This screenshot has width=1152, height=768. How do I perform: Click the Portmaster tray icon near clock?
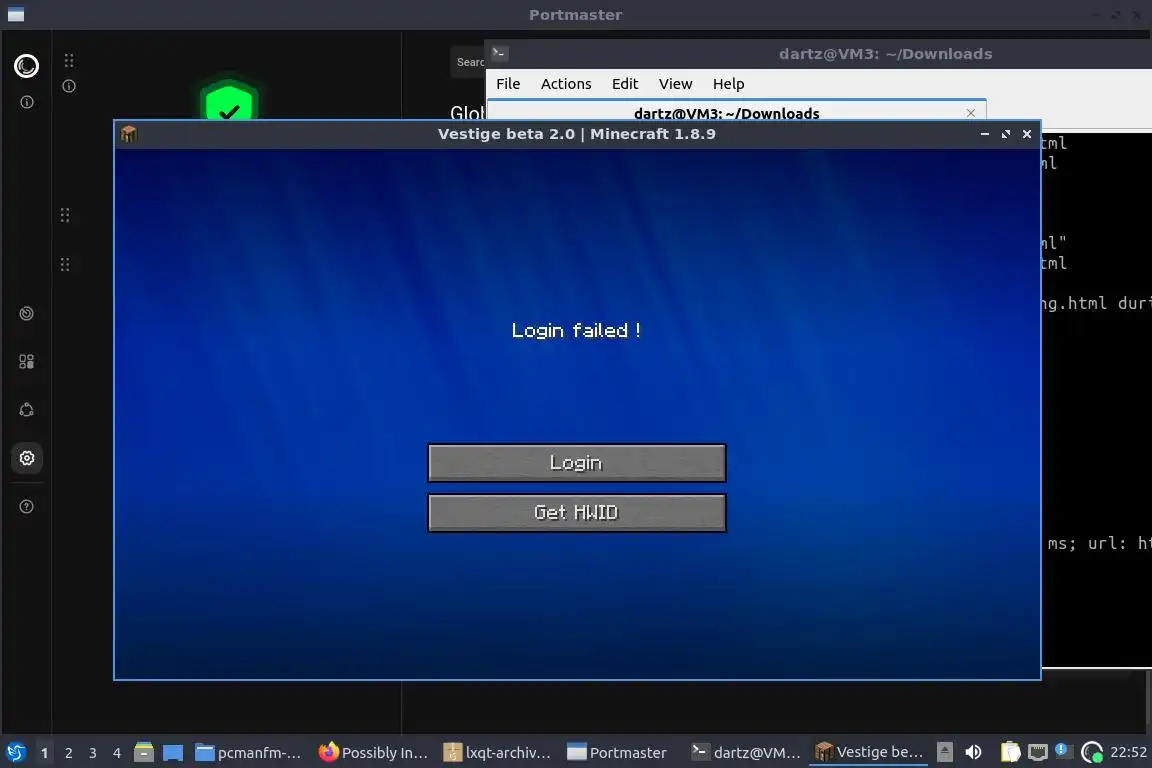tap(1092, 752)
